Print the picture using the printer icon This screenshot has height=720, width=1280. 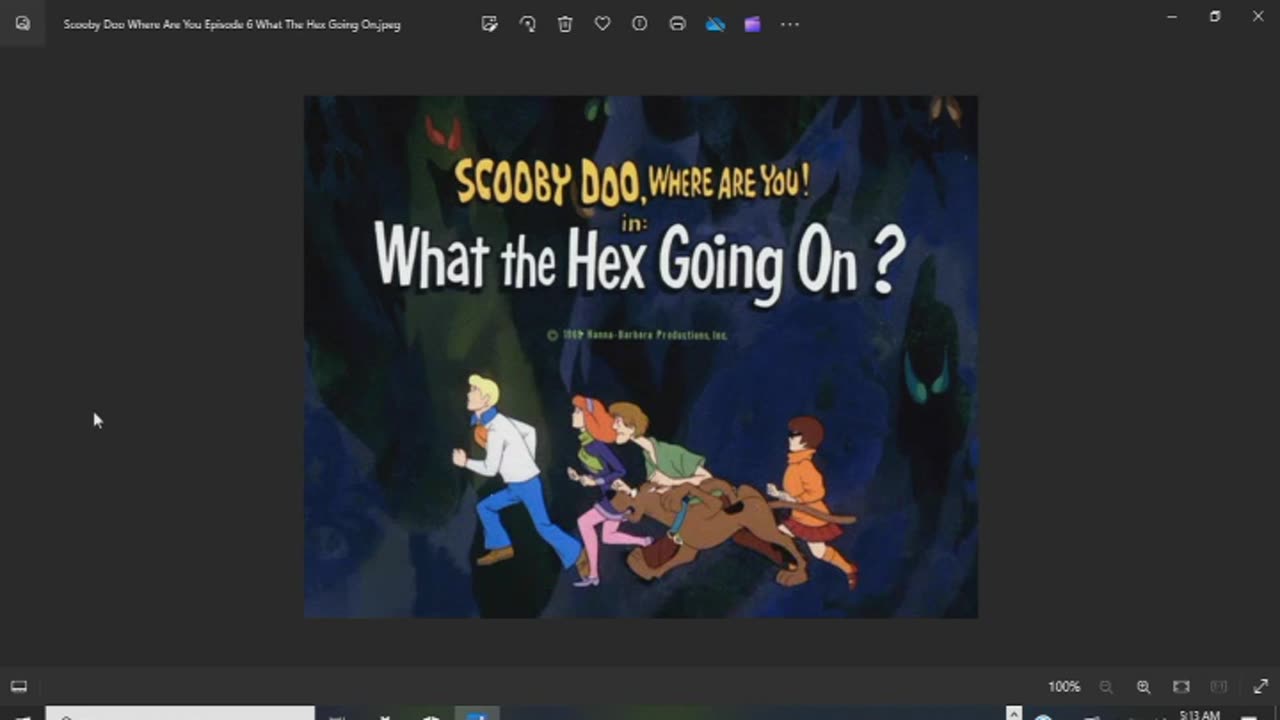pos(677,24)
